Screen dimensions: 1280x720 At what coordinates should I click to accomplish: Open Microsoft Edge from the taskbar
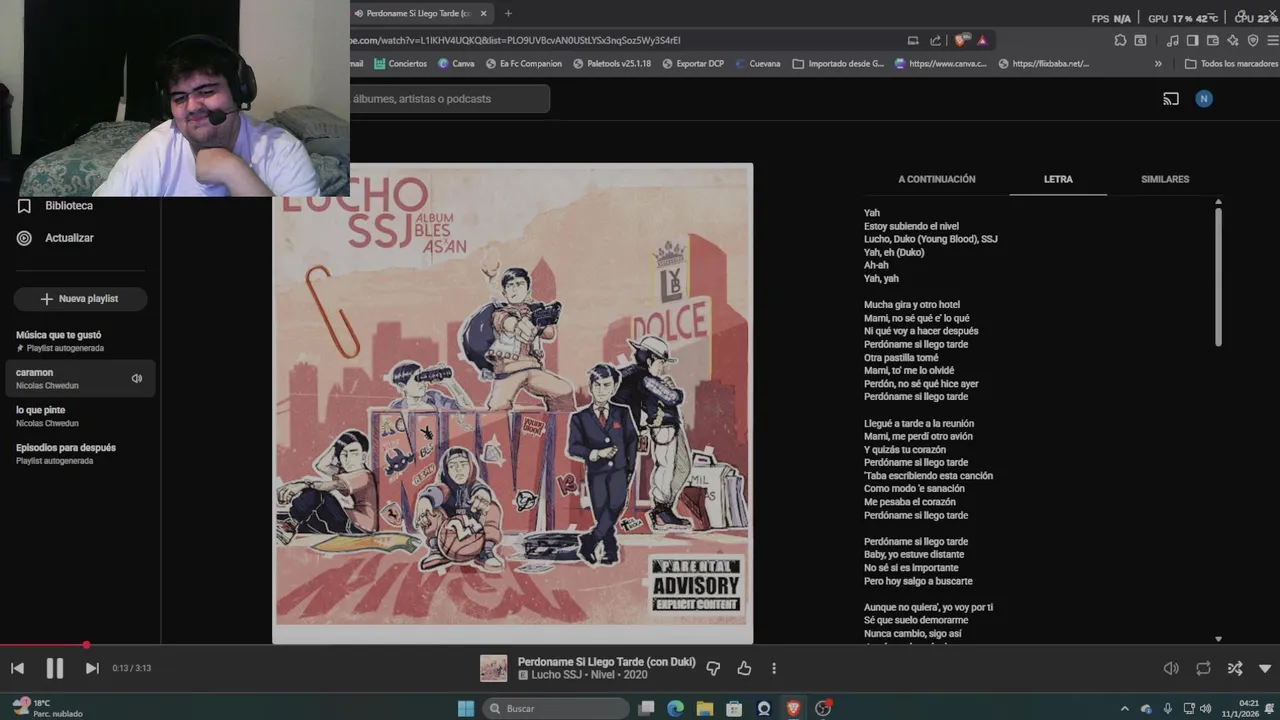coord(675,708)
